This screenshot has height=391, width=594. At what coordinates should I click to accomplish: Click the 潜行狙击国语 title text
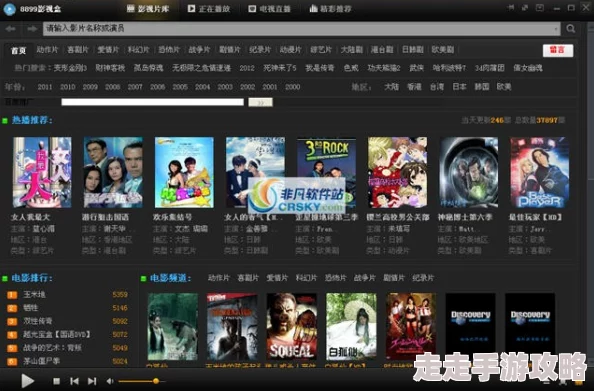click(105, 217)
